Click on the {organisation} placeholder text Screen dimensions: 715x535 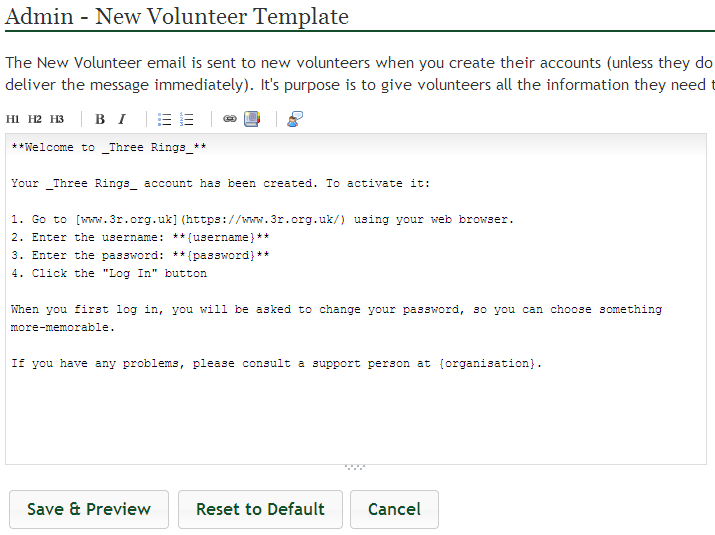click(x=487, y=364)
